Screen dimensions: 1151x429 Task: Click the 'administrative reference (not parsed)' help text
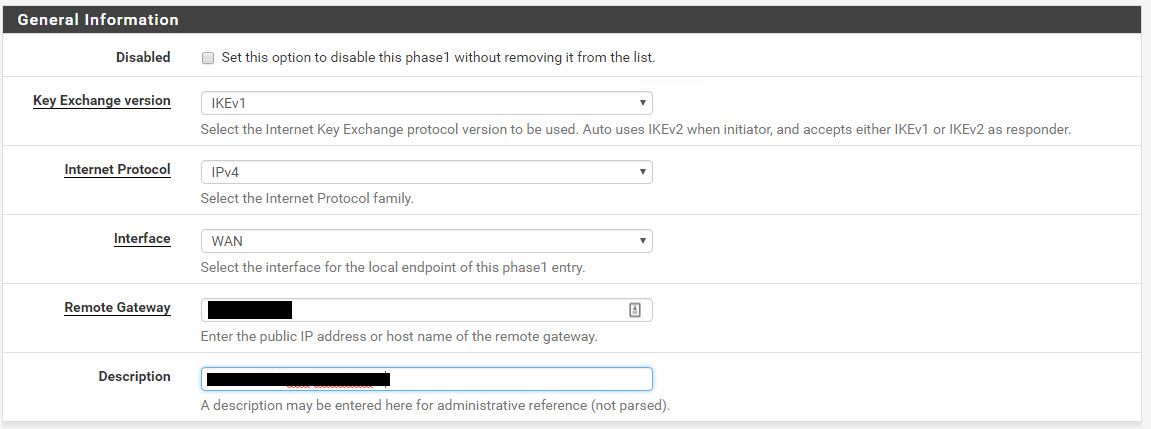(x=435, y=405)
